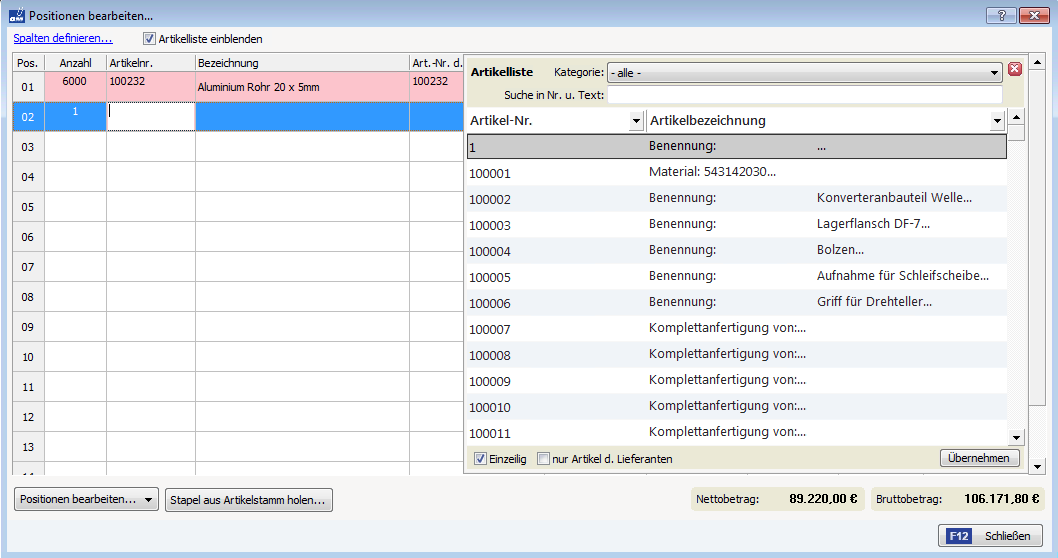1058x558 pixels.
Task: Open the Positionen bearbeiten dropdown button
Action: coord(86,499)
